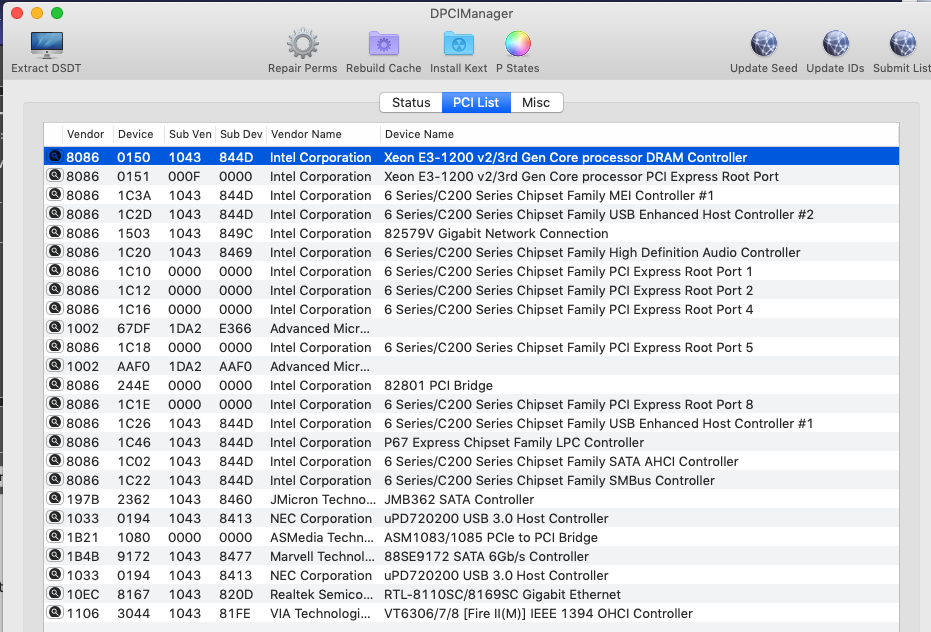Select the 'PCI Express Root Port 8' row
The width and height of the screenshot is (931, 632).
471,405
